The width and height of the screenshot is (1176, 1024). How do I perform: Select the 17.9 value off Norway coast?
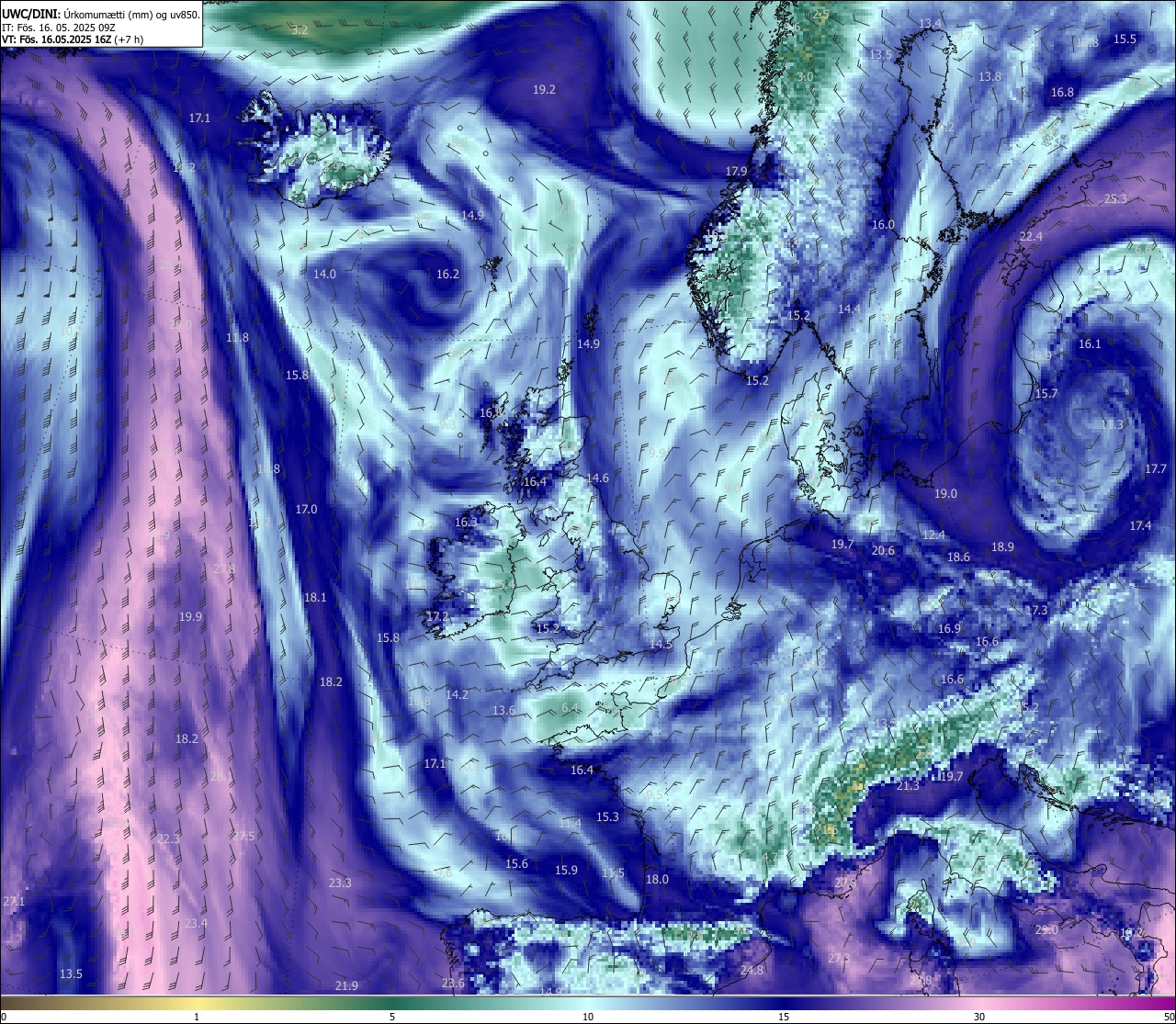[x=736, y=171]
